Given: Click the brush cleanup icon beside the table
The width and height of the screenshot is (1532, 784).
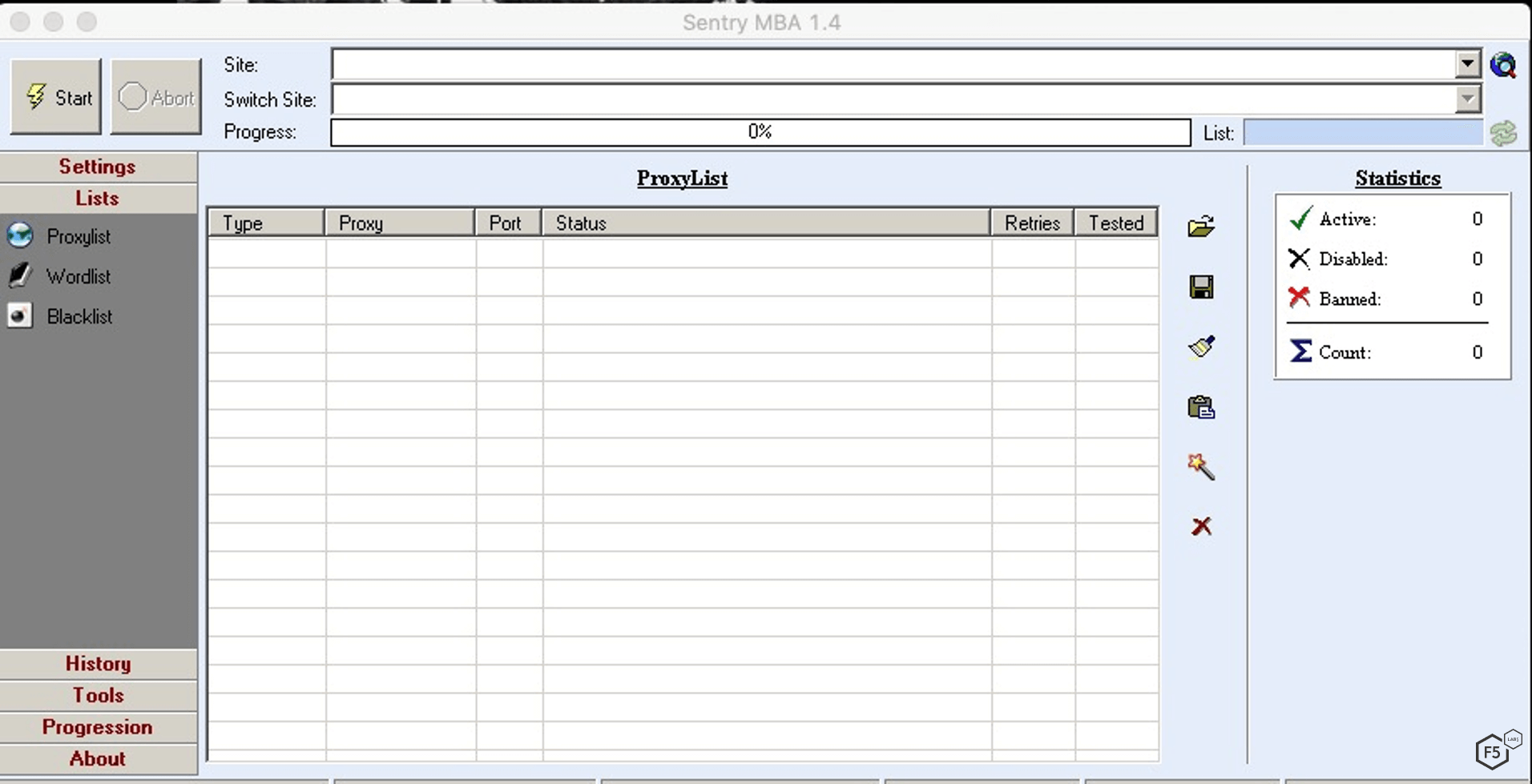Looking at the screenshot, I should tap(1200, 347).
